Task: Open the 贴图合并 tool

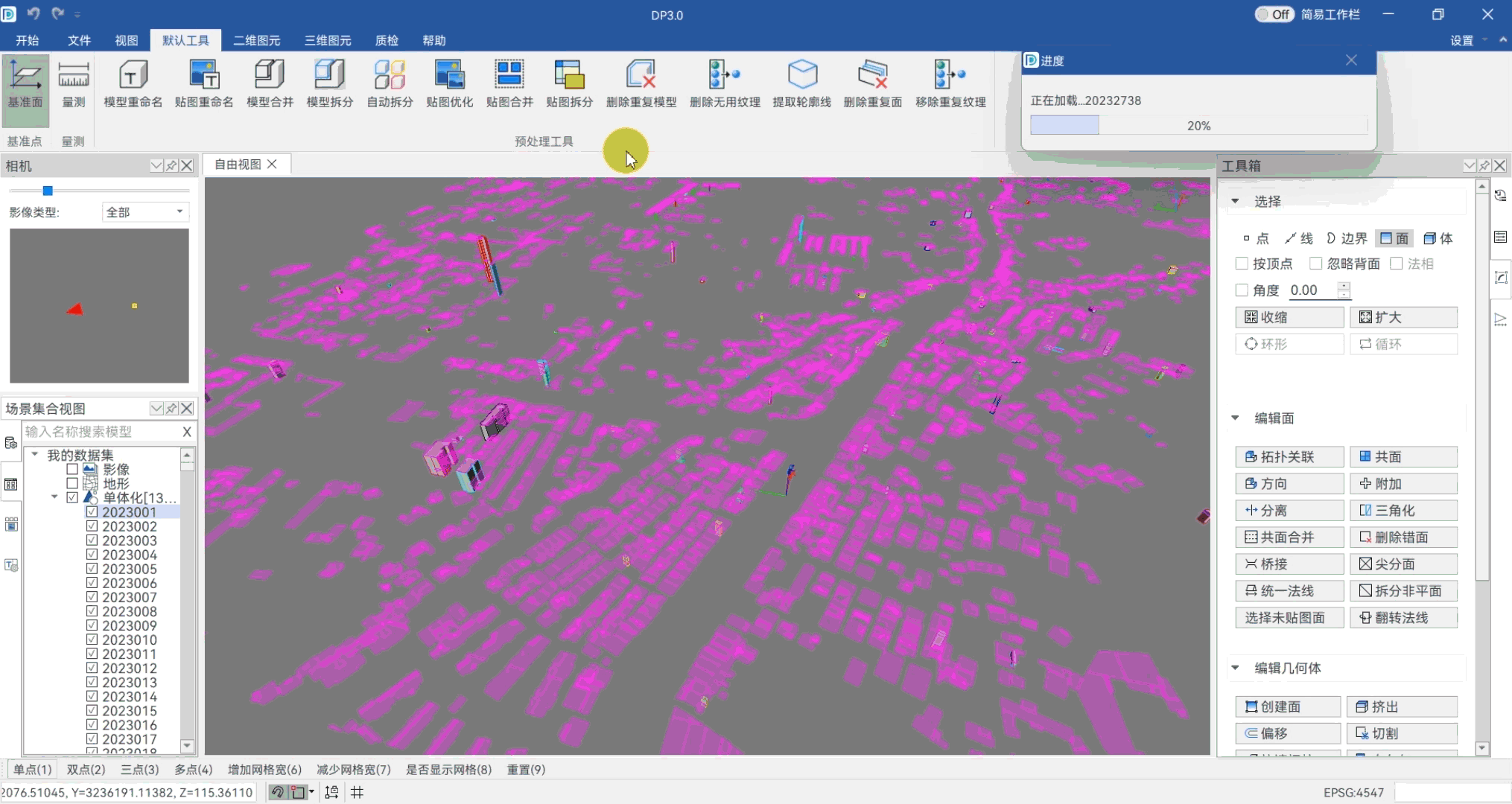Action: pos(509,86)
